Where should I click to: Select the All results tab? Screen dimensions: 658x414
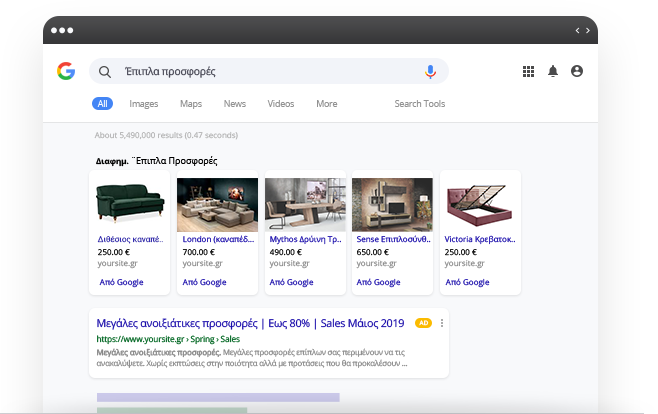click(102, 104)
